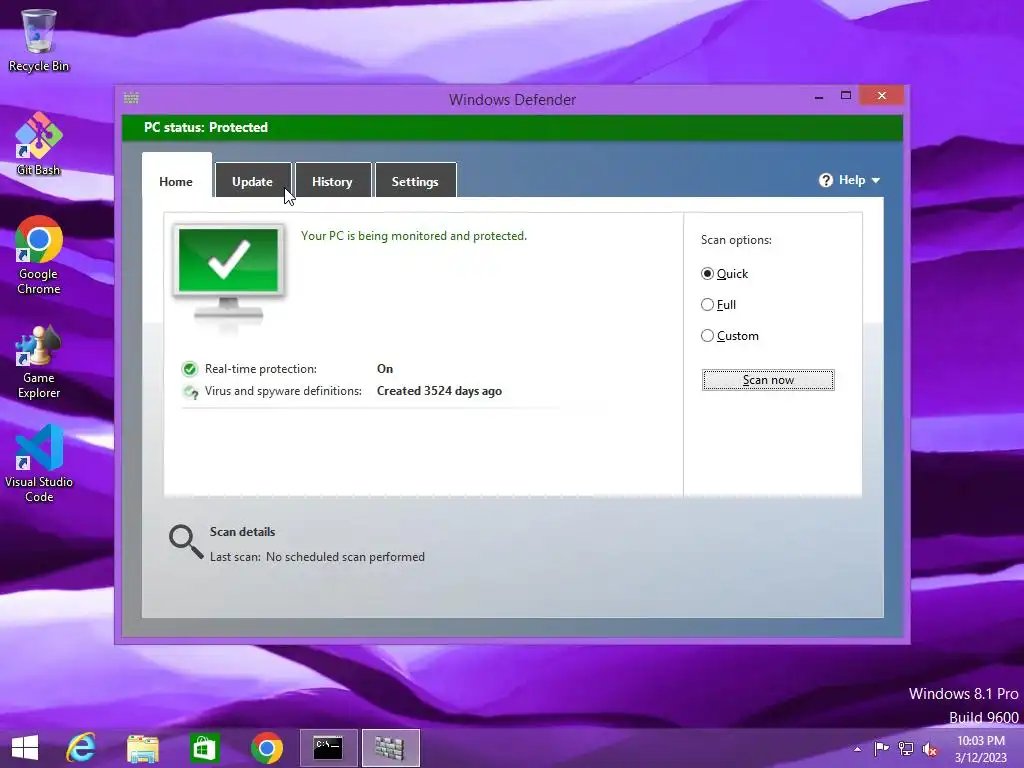Select the Game Explorer desktop shortcut
Viewport: 1024px width, 768px height.
tap(39, 361)
